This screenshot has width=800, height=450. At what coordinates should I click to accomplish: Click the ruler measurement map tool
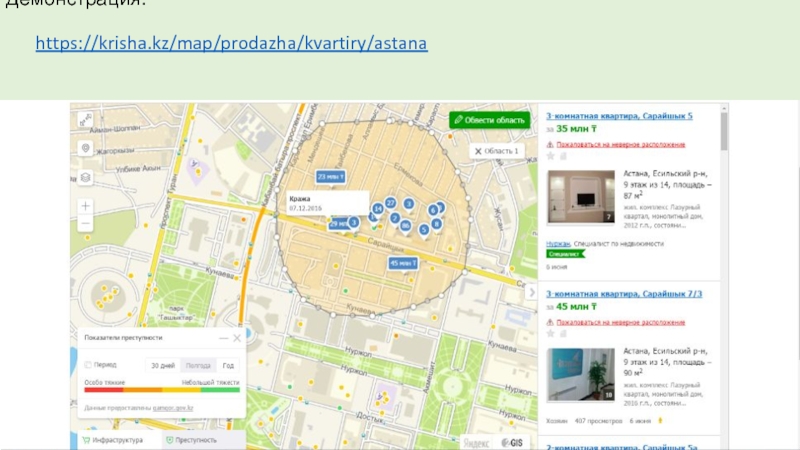click(x=85, y=120)
